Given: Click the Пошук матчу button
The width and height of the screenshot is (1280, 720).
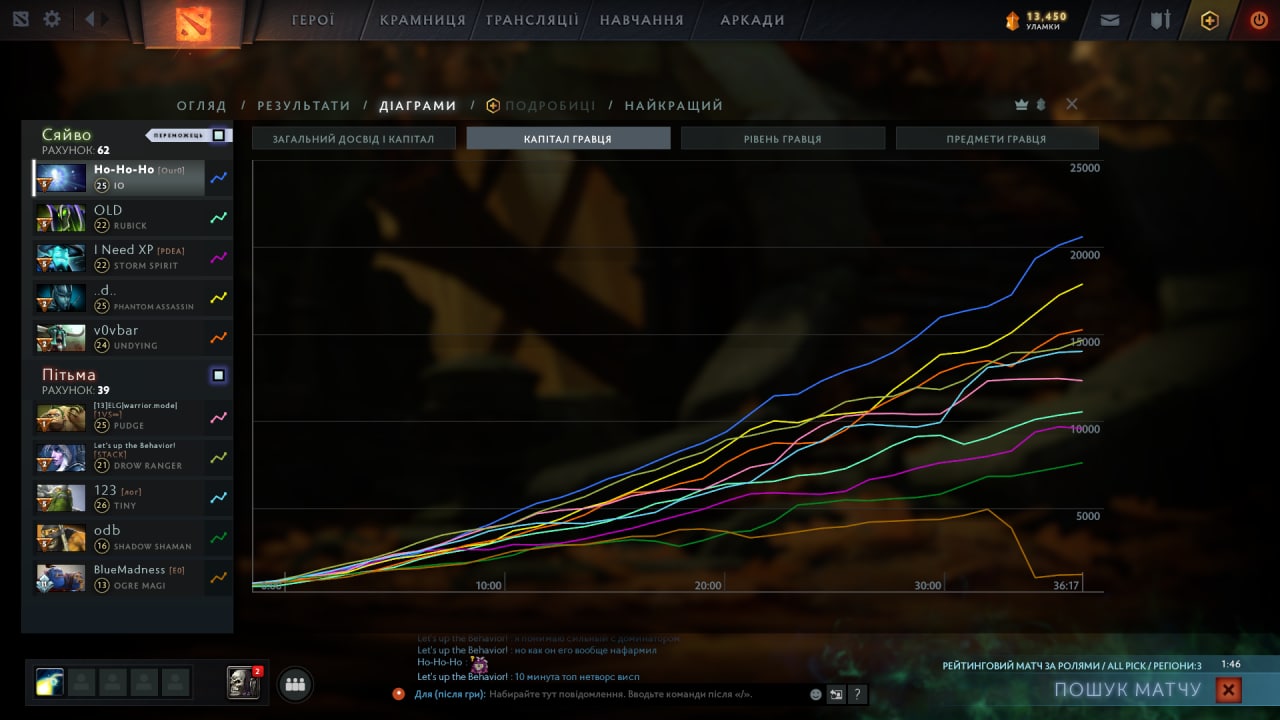Looking at the screenshot, I should tap(1127, 689).
